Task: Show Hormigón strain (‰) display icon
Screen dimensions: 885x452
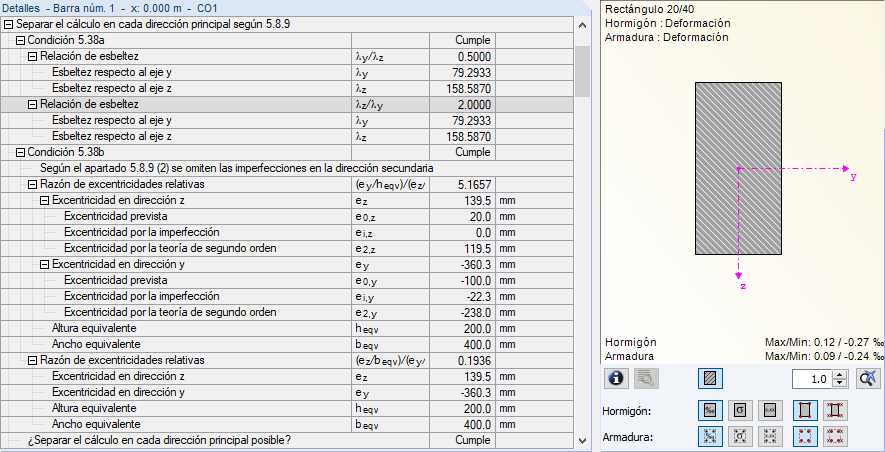Action: 710,410
